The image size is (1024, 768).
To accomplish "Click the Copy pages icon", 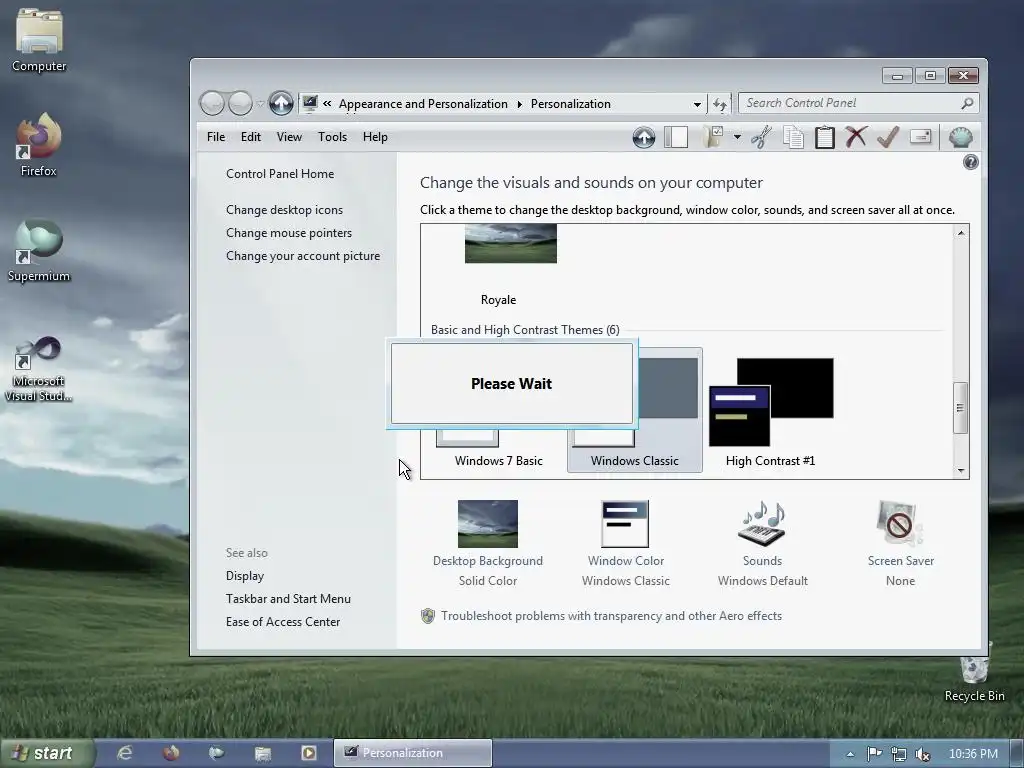I will [x=793, y=137].
